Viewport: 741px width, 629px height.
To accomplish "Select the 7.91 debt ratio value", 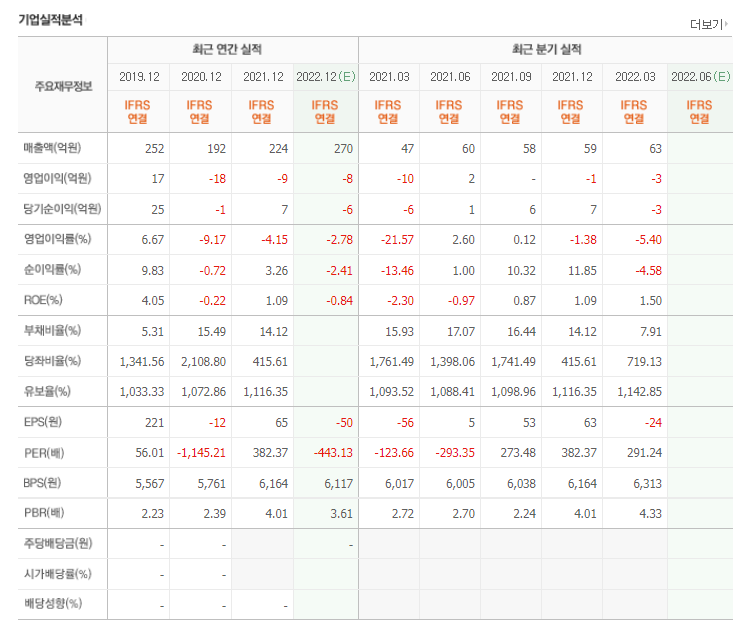I will (x=651, y=332).
